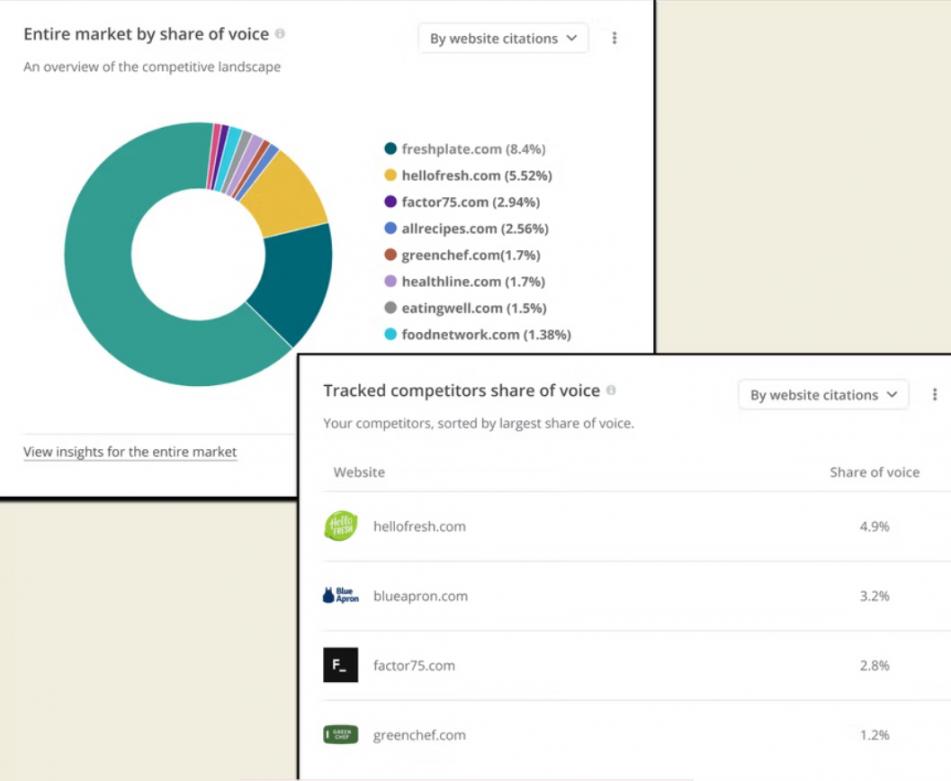Select the hellofresh.com yellow legend dot
The width and height of the screenshot is (951, 781).
[391, 175]
